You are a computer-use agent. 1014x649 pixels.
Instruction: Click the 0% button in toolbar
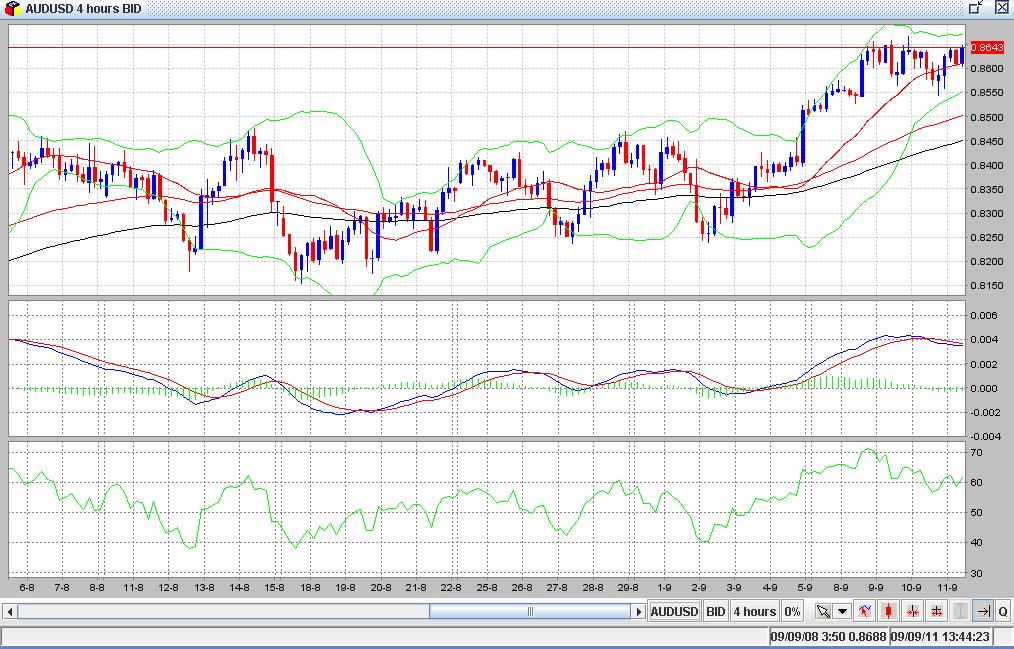(792, 611)
